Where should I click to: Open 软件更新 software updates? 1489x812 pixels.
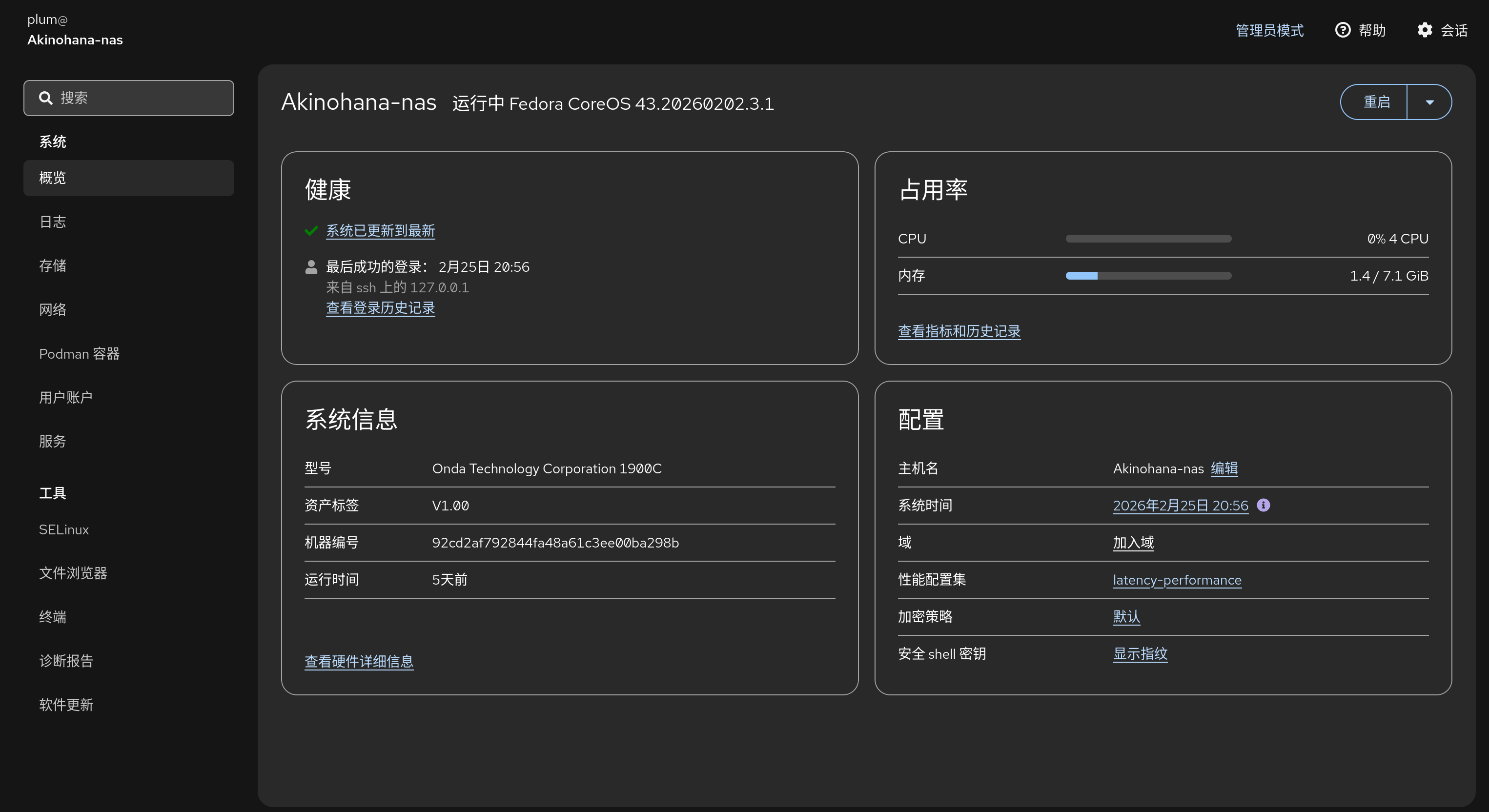66,705
